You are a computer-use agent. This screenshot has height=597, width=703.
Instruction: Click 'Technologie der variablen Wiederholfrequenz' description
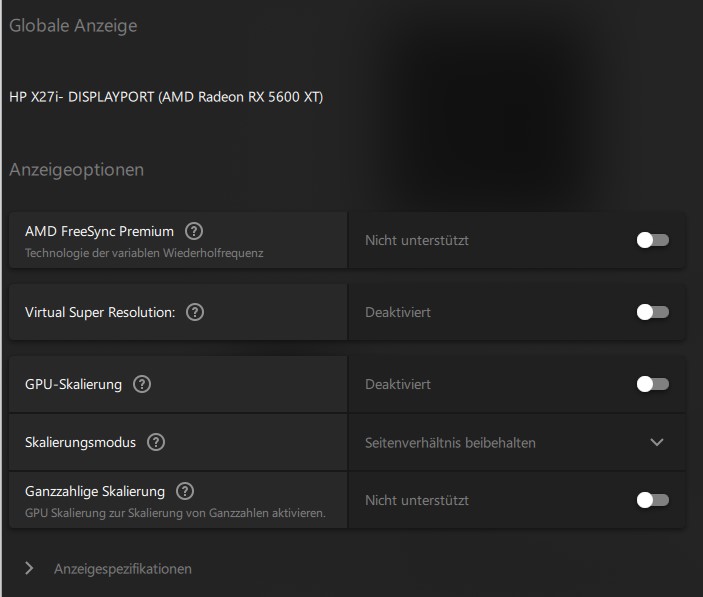(x=144, y=253)
